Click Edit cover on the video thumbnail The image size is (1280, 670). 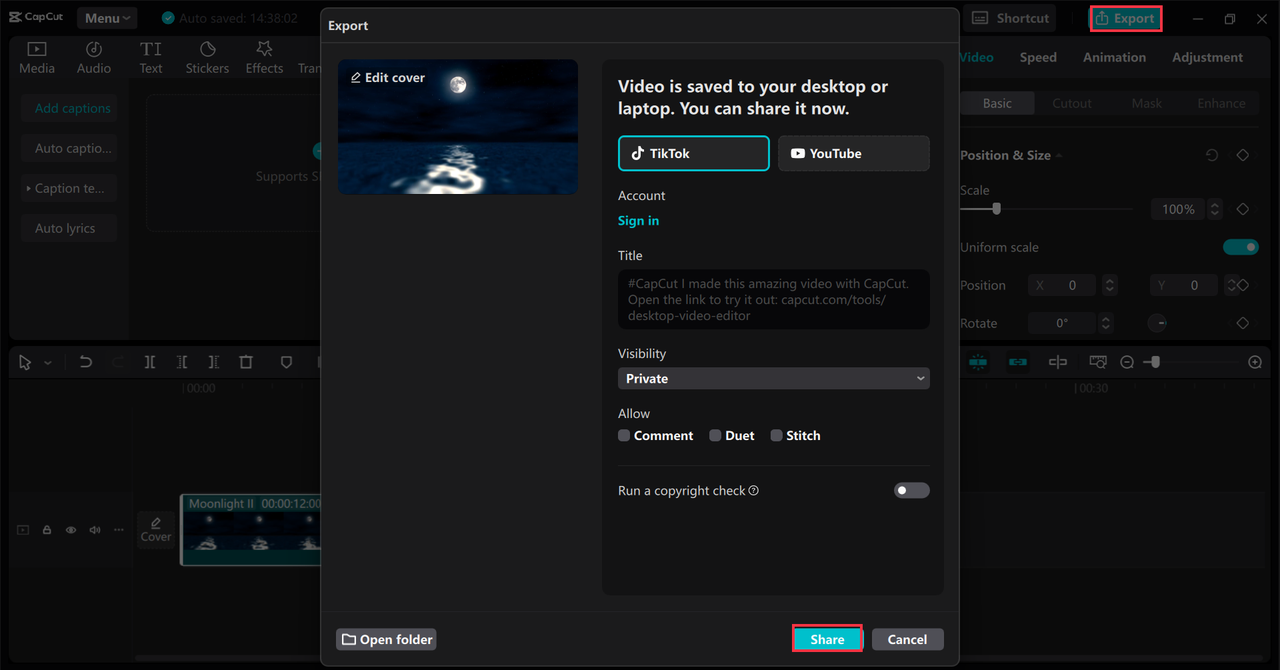[388, 78]
